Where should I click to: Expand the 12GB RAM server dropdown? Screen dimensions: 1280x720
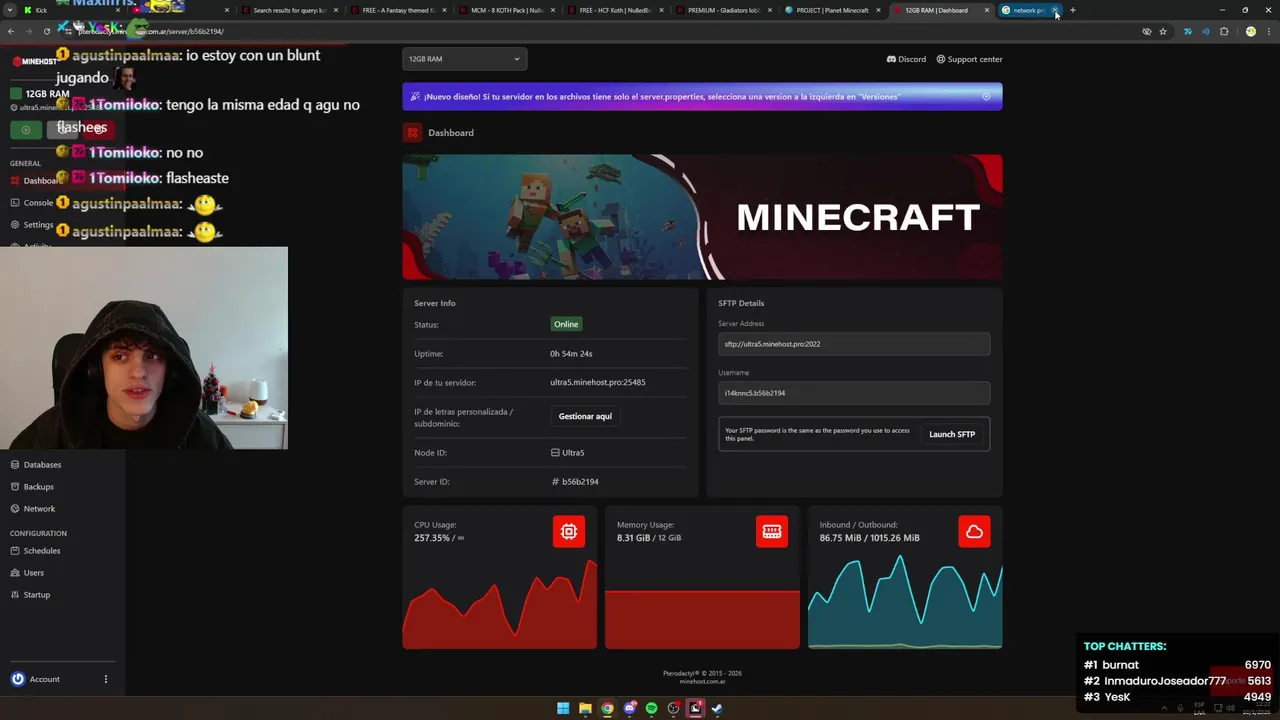click(x=465, y=59)
